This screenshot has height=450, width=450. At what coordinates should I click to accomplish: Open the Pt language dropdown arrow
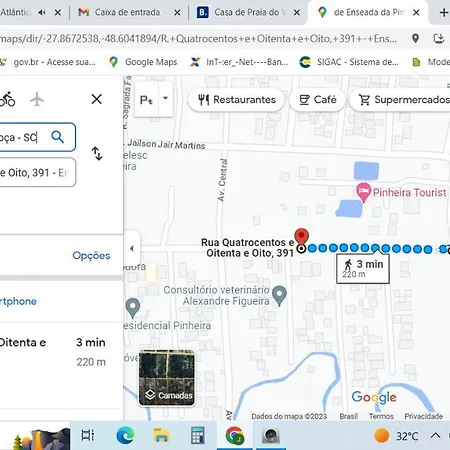point(165,98)
